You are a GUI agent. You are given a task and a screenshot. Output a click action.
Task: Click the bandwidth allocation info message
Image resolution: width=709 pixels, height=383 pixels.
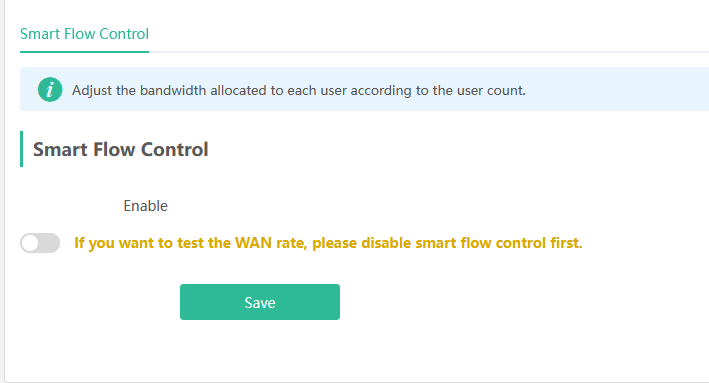tap(298, 90)
